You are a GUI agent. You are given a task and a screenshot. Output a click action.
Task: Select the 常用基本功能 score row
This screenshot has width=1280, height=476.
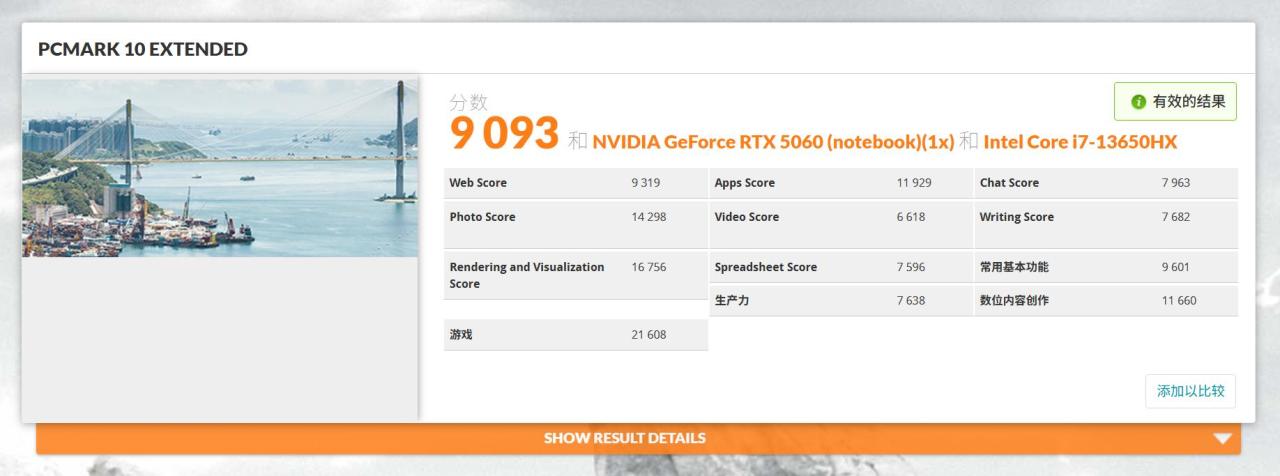tap(1105, 267)
